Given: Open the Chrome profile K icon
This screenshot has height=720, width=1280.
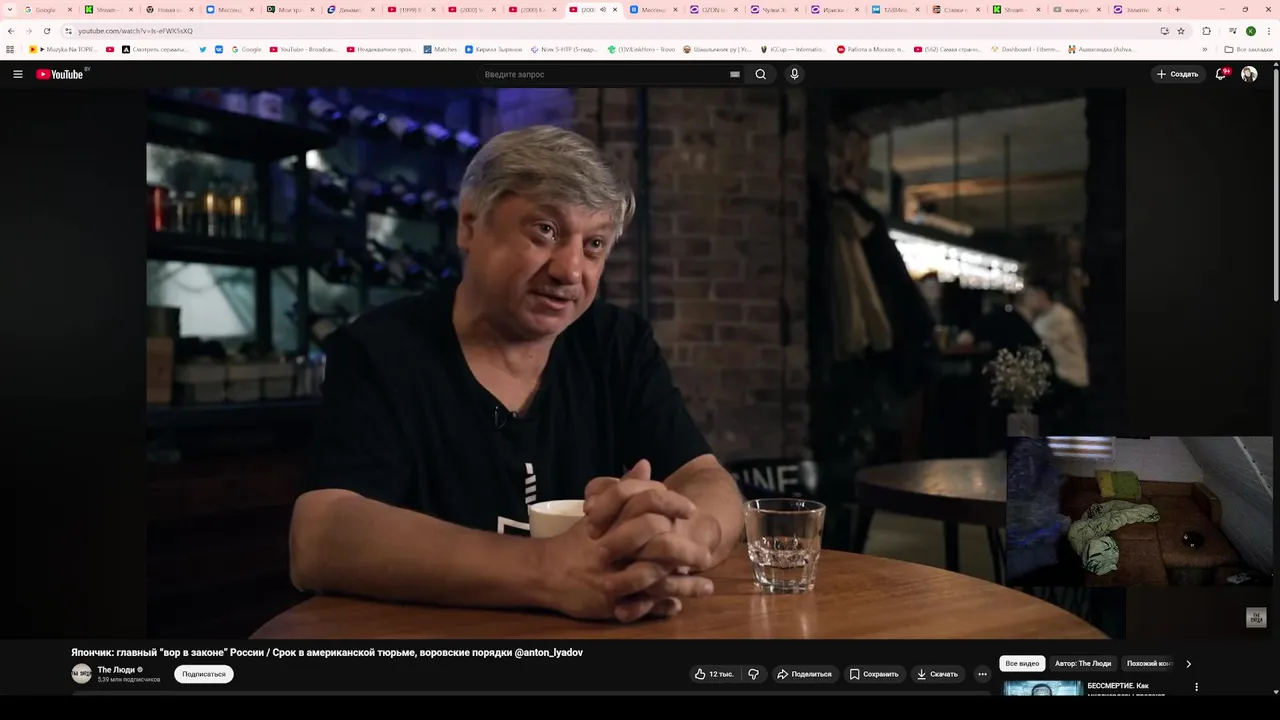Looking at the screenshot, I should click(x=1250, y=31).
